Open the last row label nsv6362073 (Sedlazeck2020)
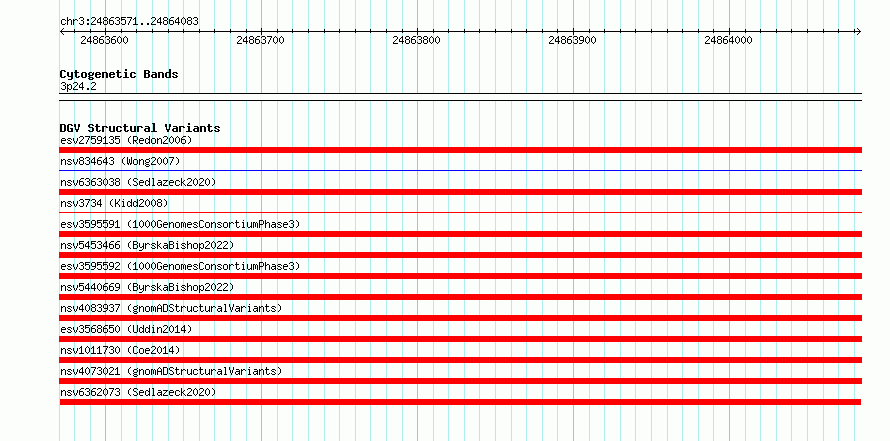 [138, 392]
